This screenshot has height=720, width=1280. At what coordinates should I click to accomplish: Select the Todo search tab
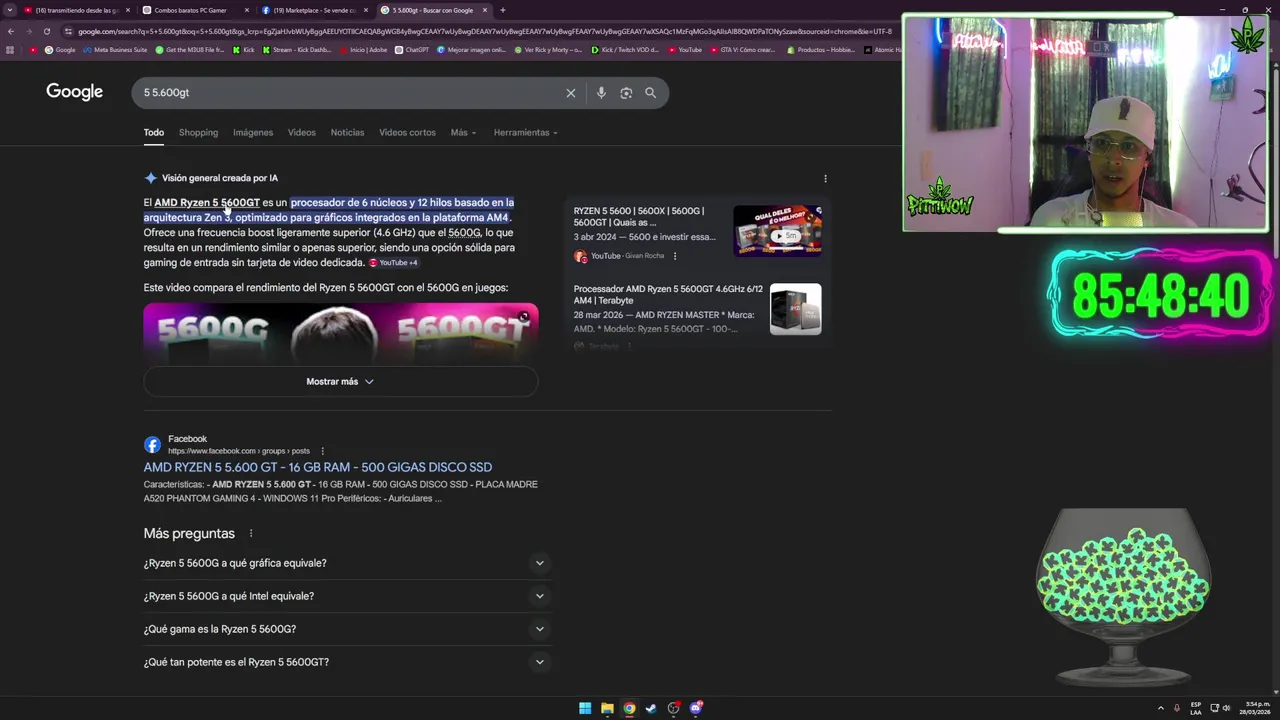[153, 132]
